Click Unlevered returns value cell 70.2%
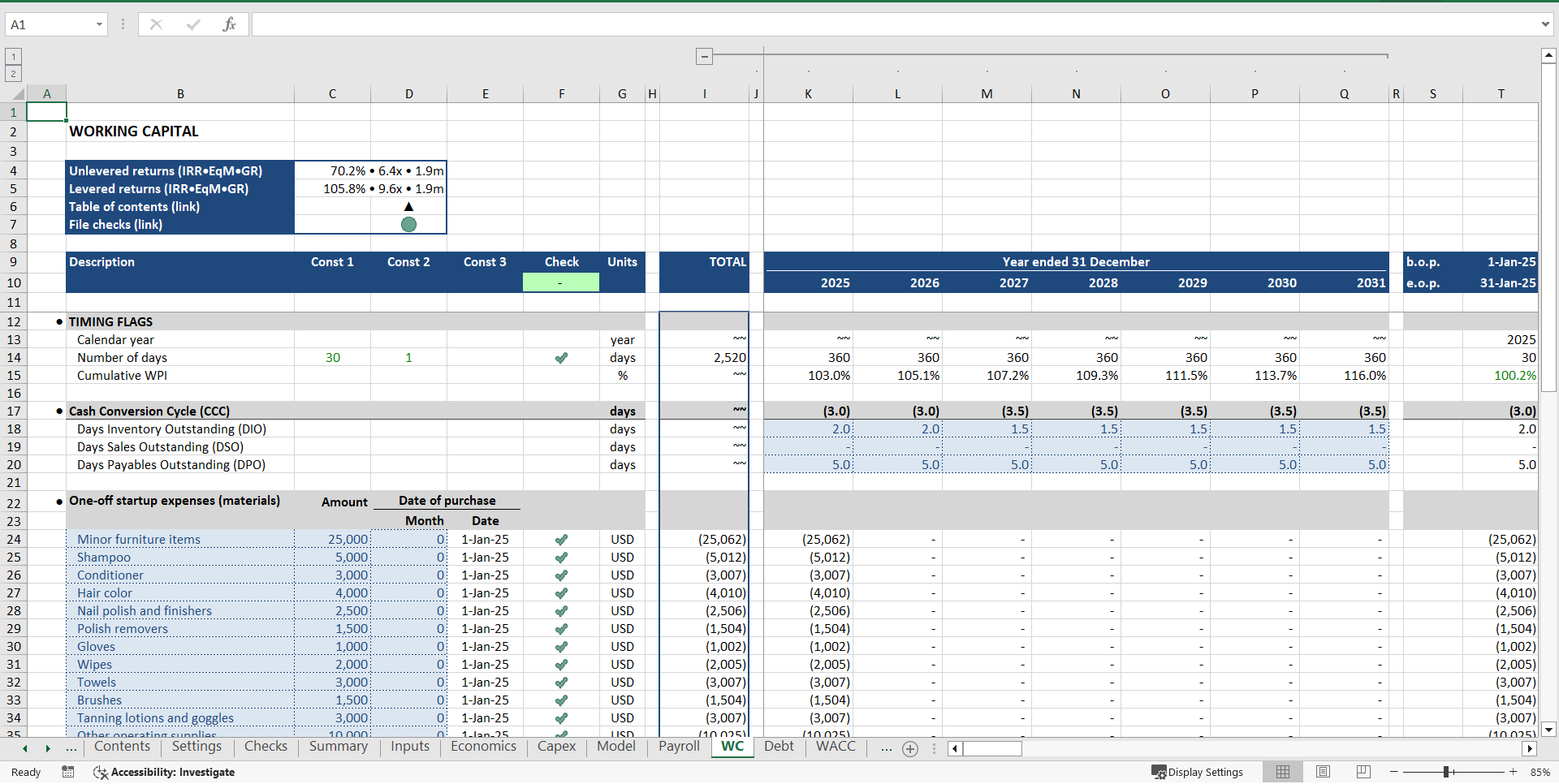Image resolution: width=1559 pixels, height=784 pixels. 370,170
